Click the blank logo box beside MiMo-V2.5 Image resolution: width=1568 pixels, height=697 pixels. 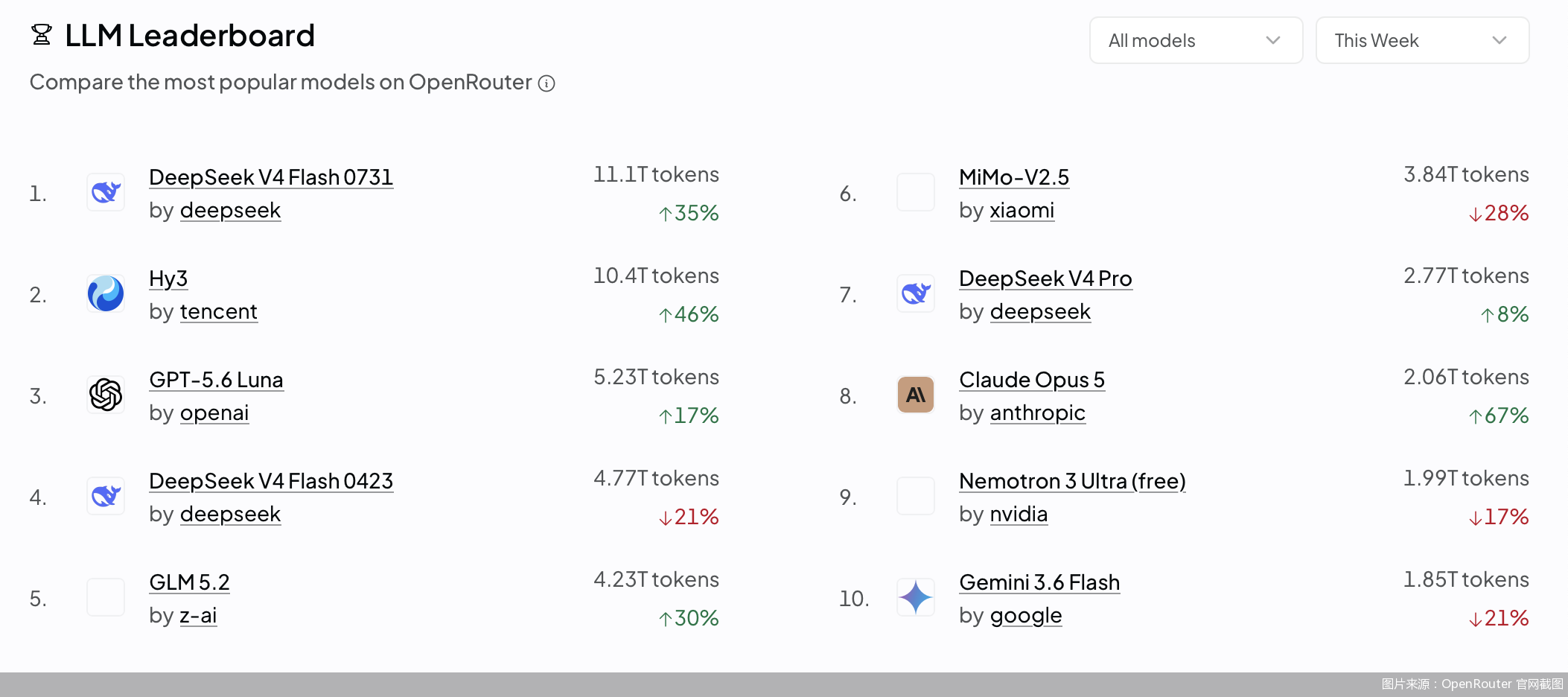(916, 192)
